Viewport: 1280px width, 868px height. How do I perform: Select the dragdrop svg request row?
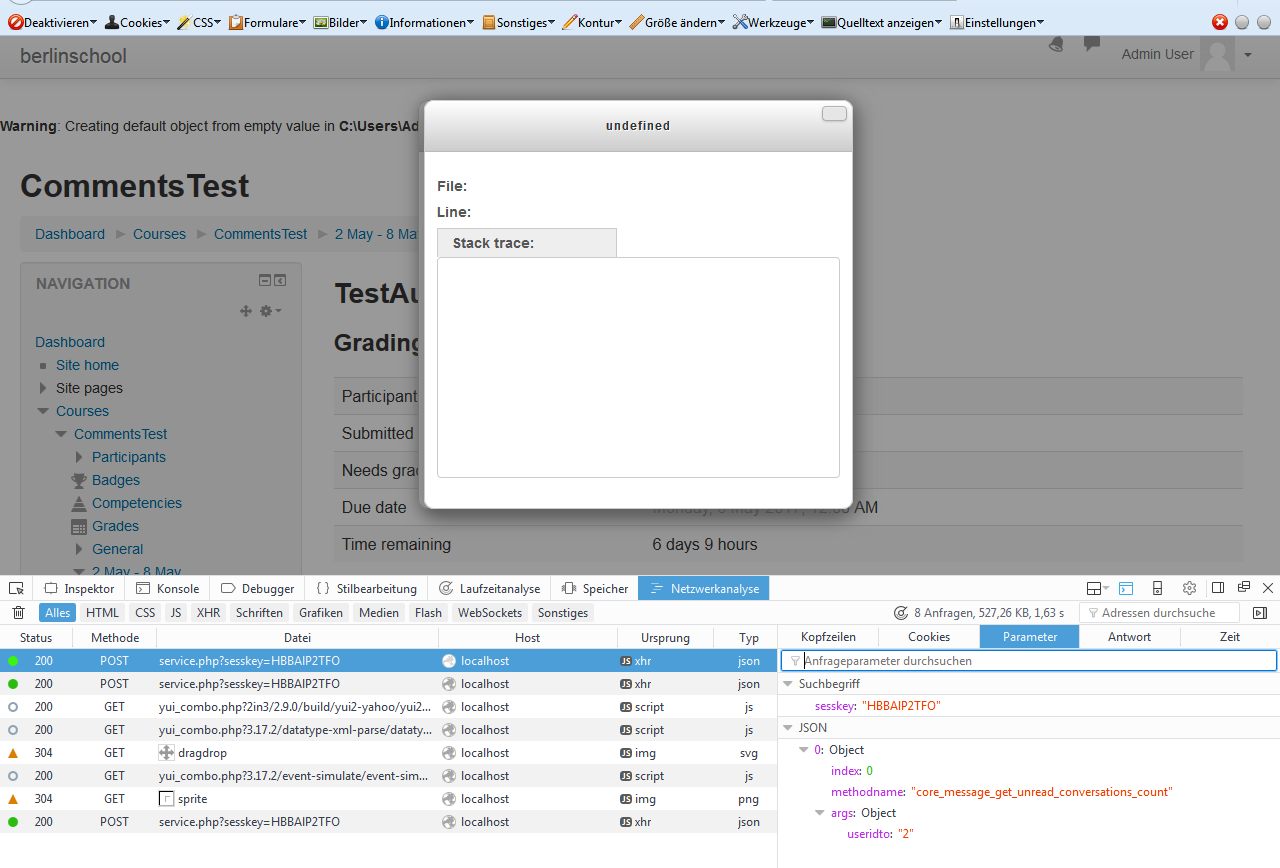click(x=389, y=753)
